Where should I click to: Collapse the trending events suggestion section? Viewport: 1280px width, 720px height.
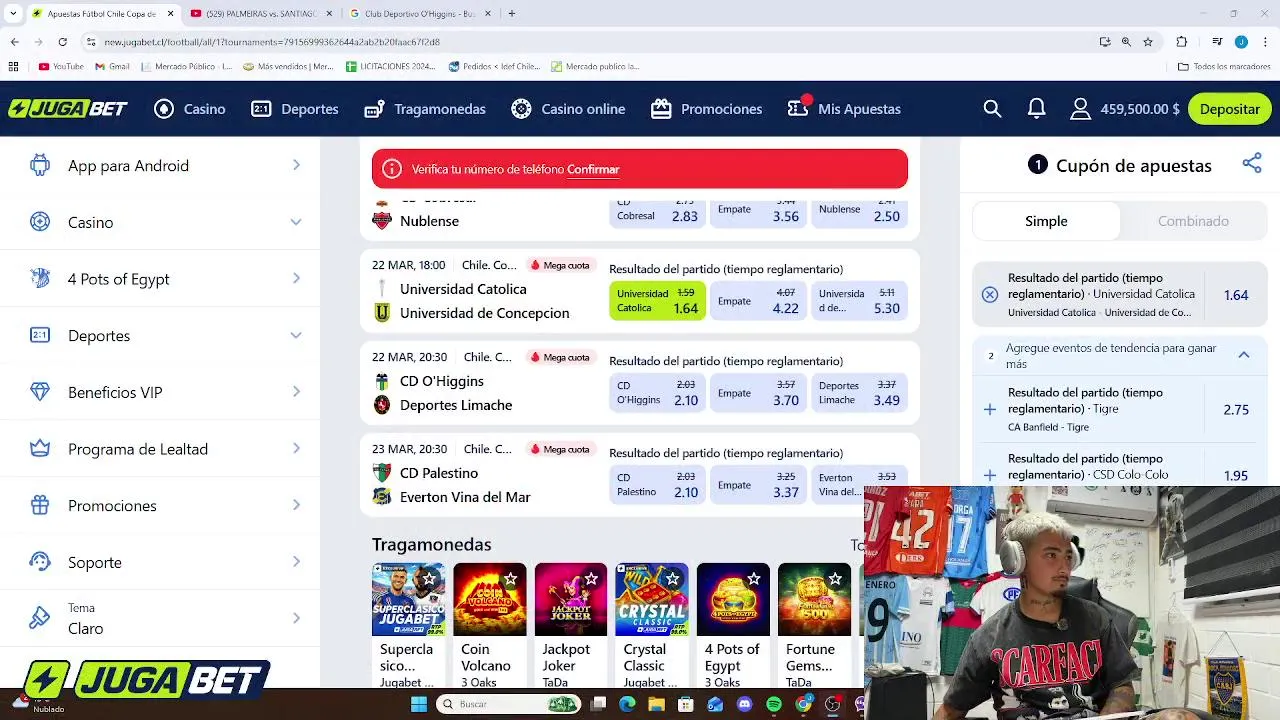tap(1244, 355)
